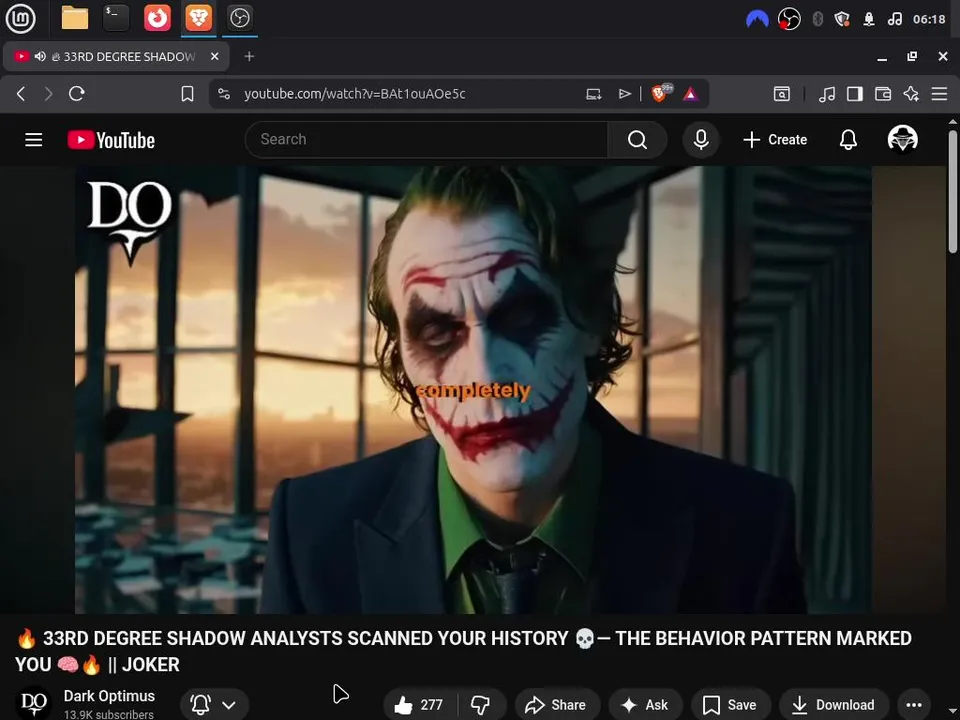Viewport: 960px width, 720px height.
Task: Toggle the browser sidebar panel
Action: click(x=855, y=94)
